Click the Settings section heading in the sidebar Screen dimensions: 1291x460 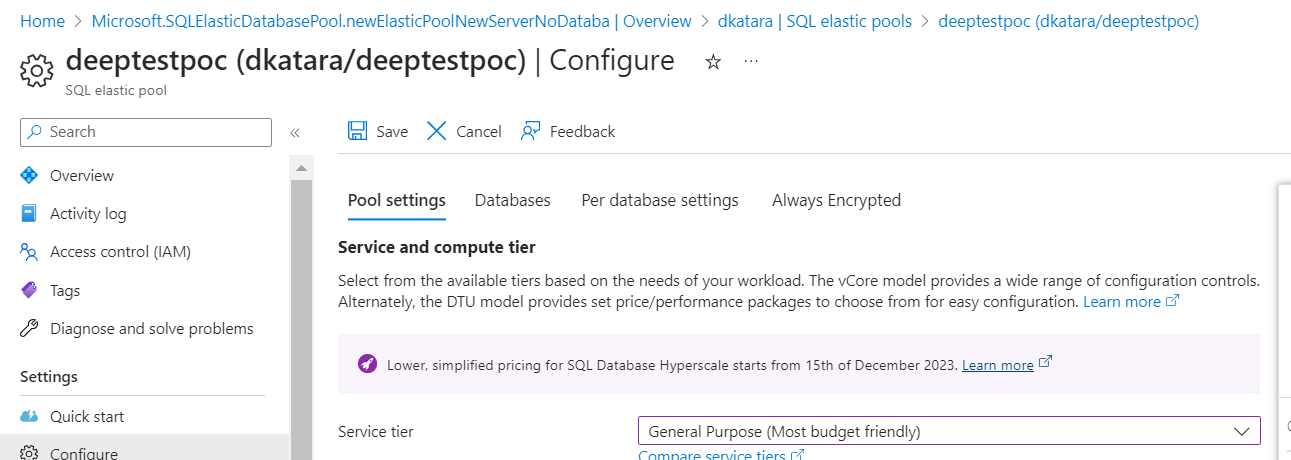pyautogui.click(x=49, y=377)
